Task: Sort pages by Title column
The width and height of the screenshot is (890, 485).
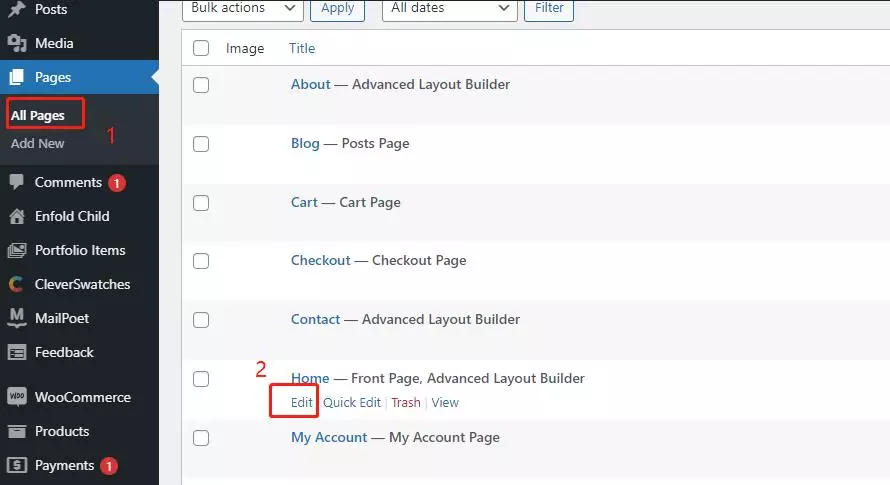Action: (302, 48)
